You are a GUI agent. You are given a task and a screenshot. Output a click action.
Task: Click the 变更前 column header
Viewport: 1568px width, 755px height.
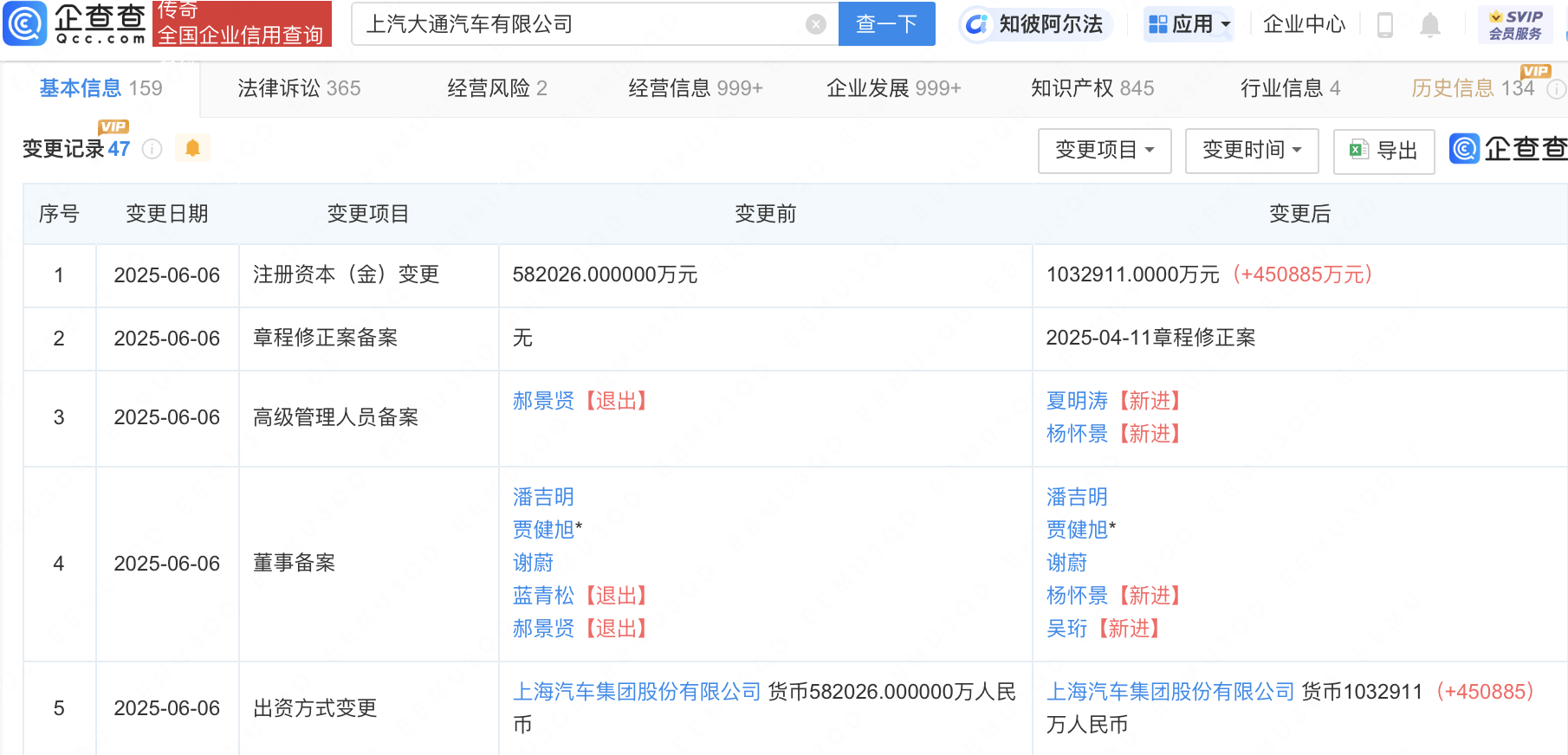[766, 214]
